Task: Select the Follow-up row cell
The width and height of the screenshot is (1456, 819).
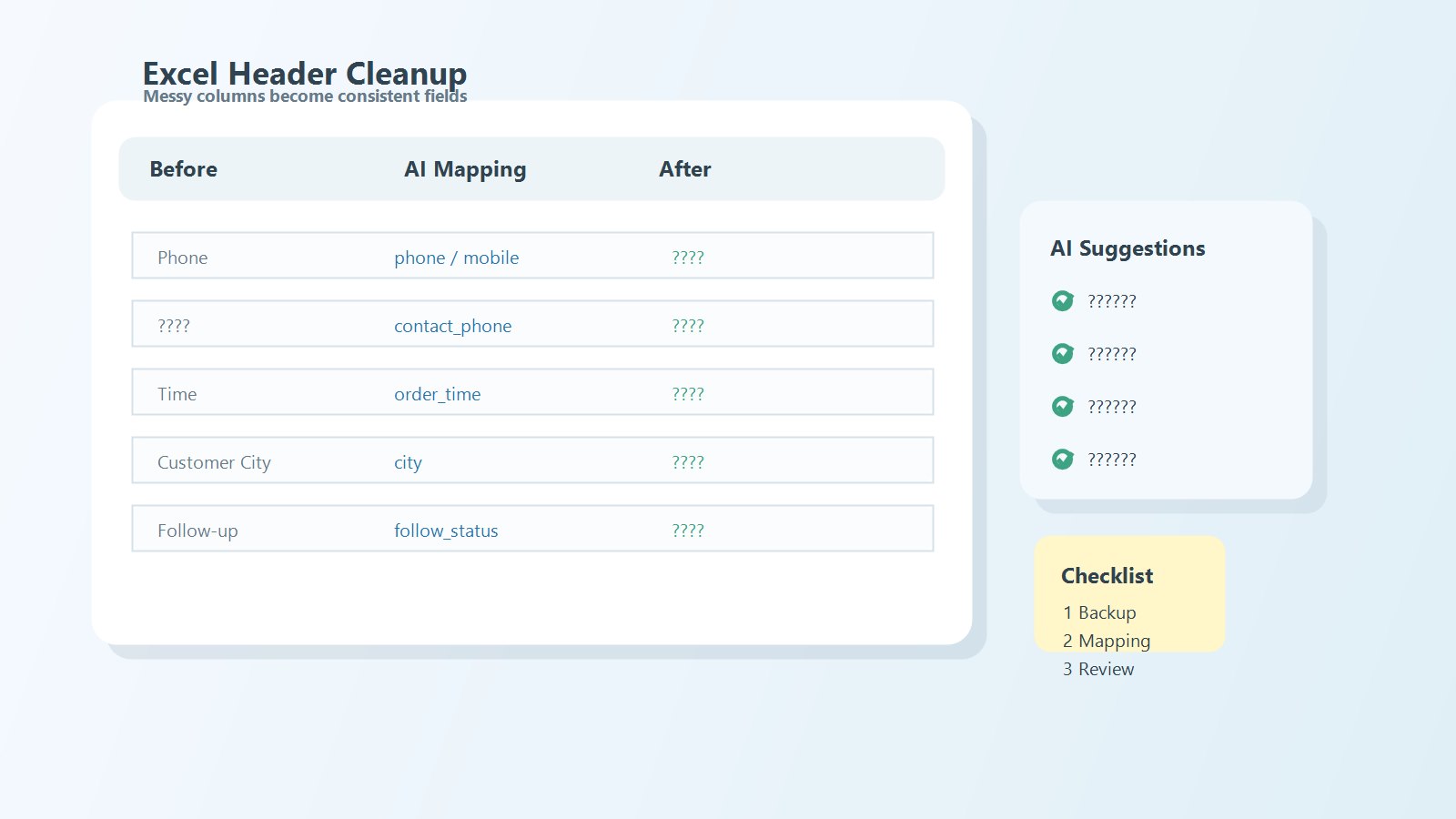Action: 197,531
